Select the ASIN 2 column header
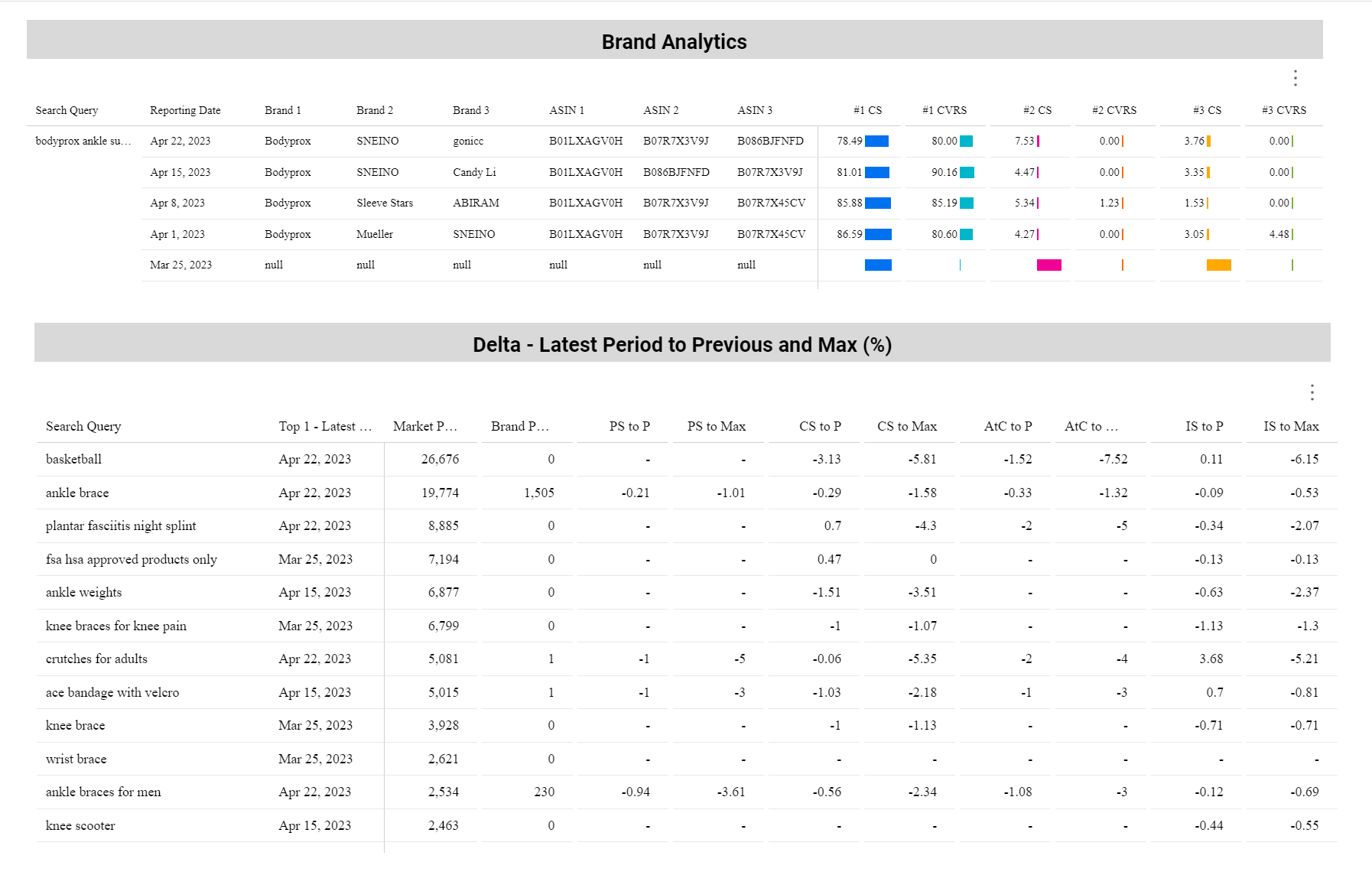Viewport: 1372px width, 875px height. coord(661,110)
